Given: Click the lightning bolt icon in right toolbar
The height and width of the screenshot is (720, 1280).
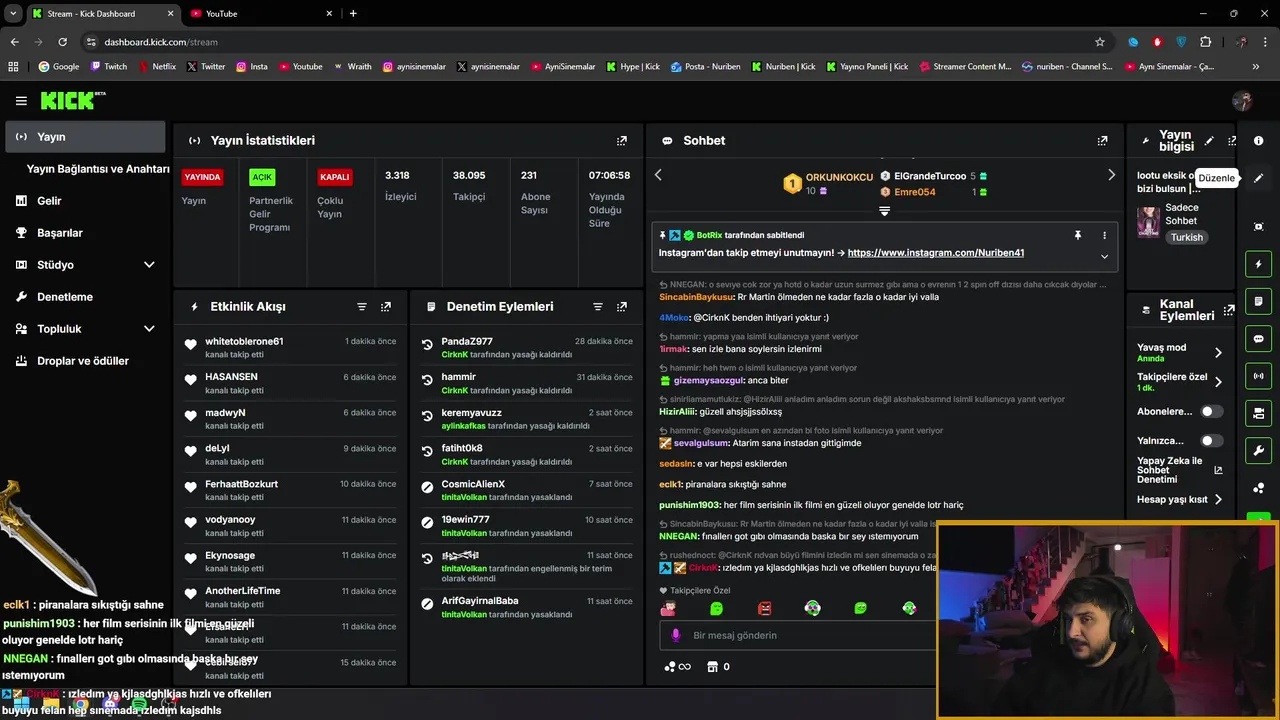Looking at the screenshot, I should 1259,264.
